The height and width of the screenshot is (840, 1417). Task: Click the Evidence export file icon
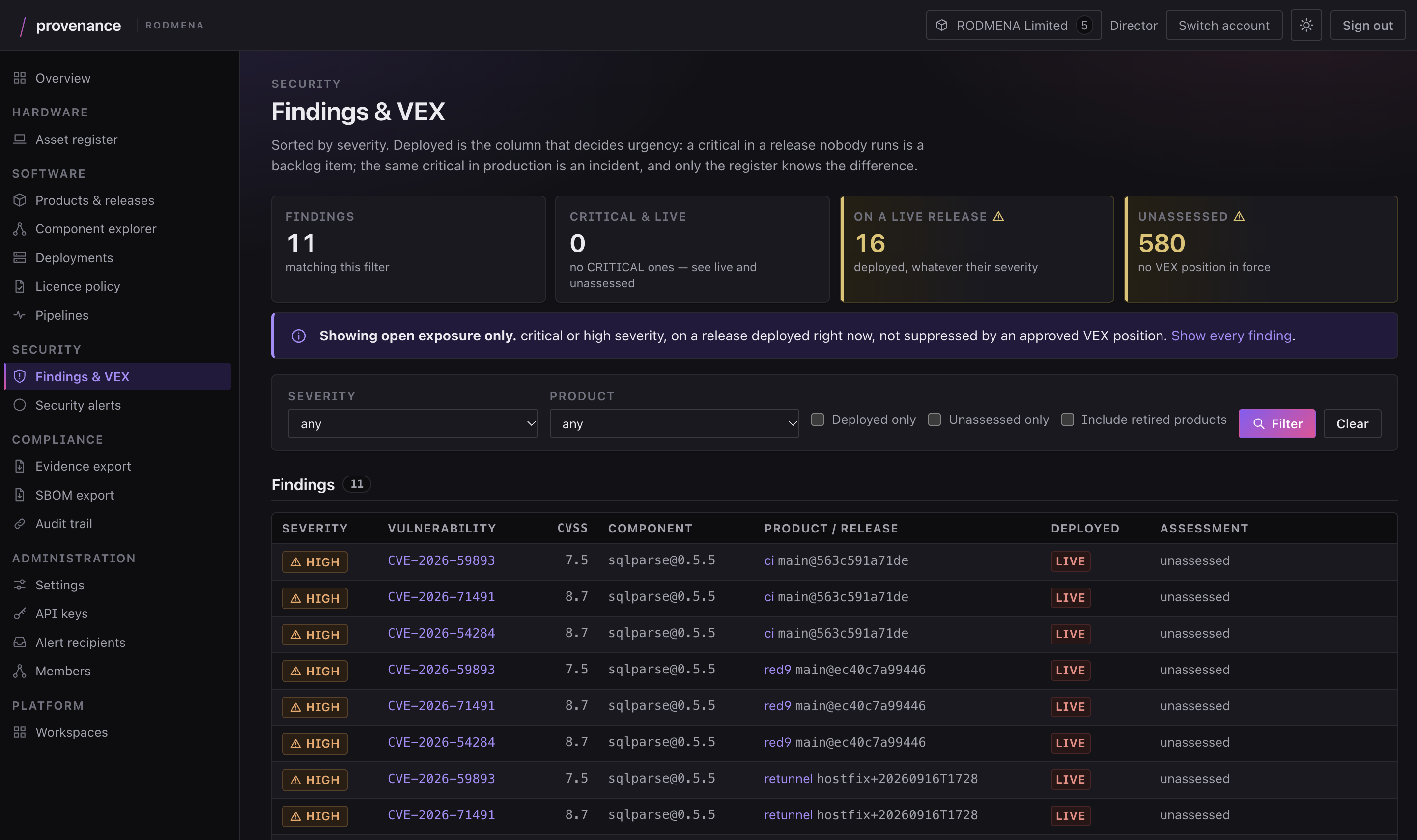20,466
